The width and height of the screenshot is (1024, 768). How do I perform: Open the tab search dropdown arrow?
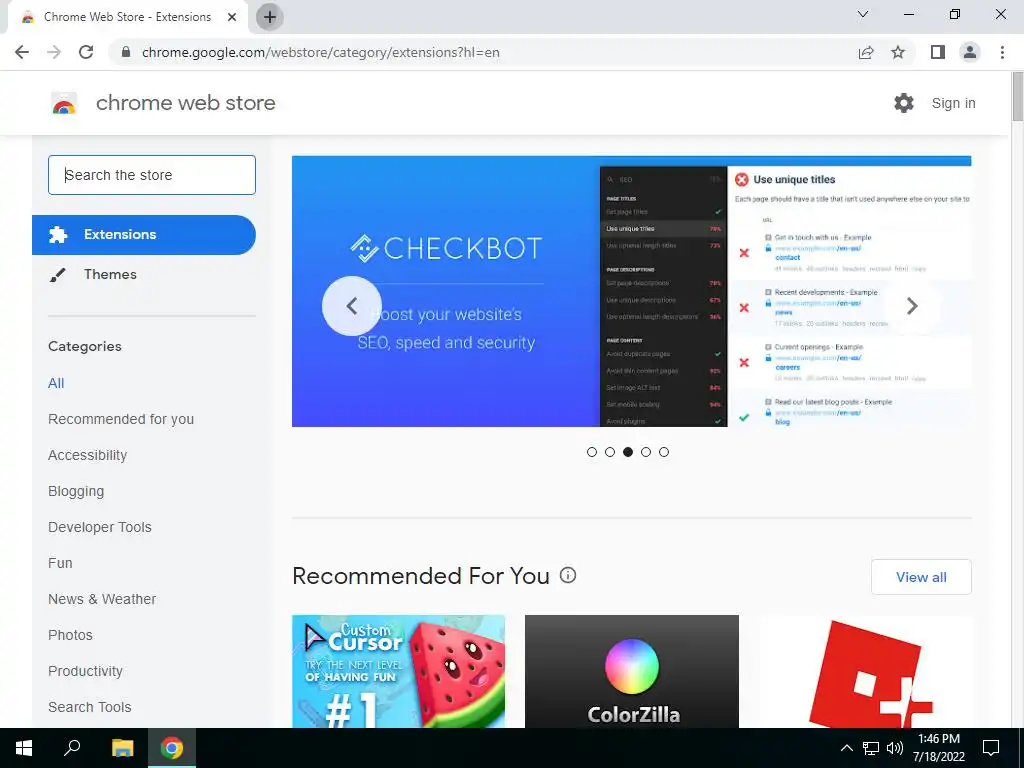tap(863, 14)
